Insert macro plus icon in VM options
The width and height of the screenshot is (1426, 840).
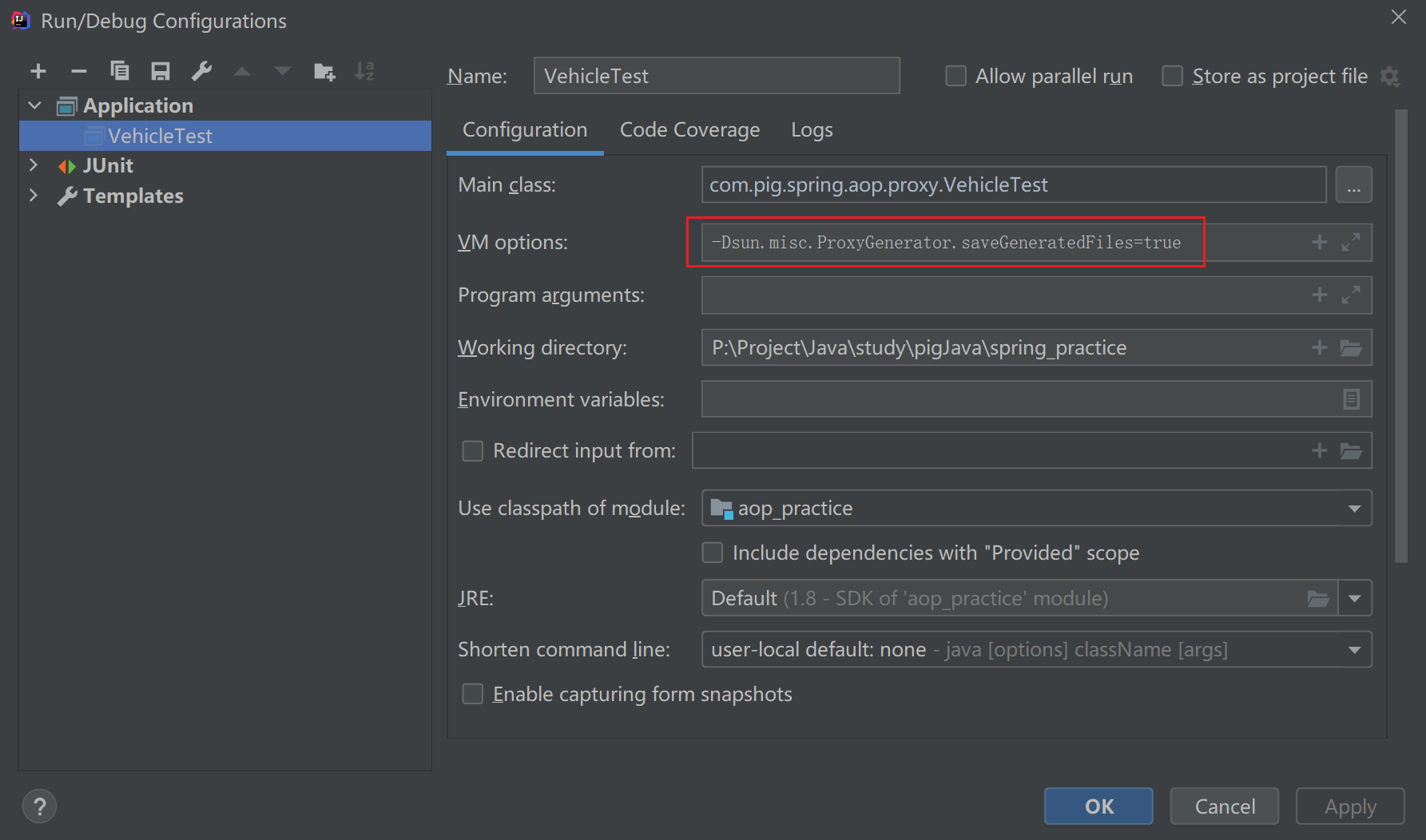point(1320,242)
